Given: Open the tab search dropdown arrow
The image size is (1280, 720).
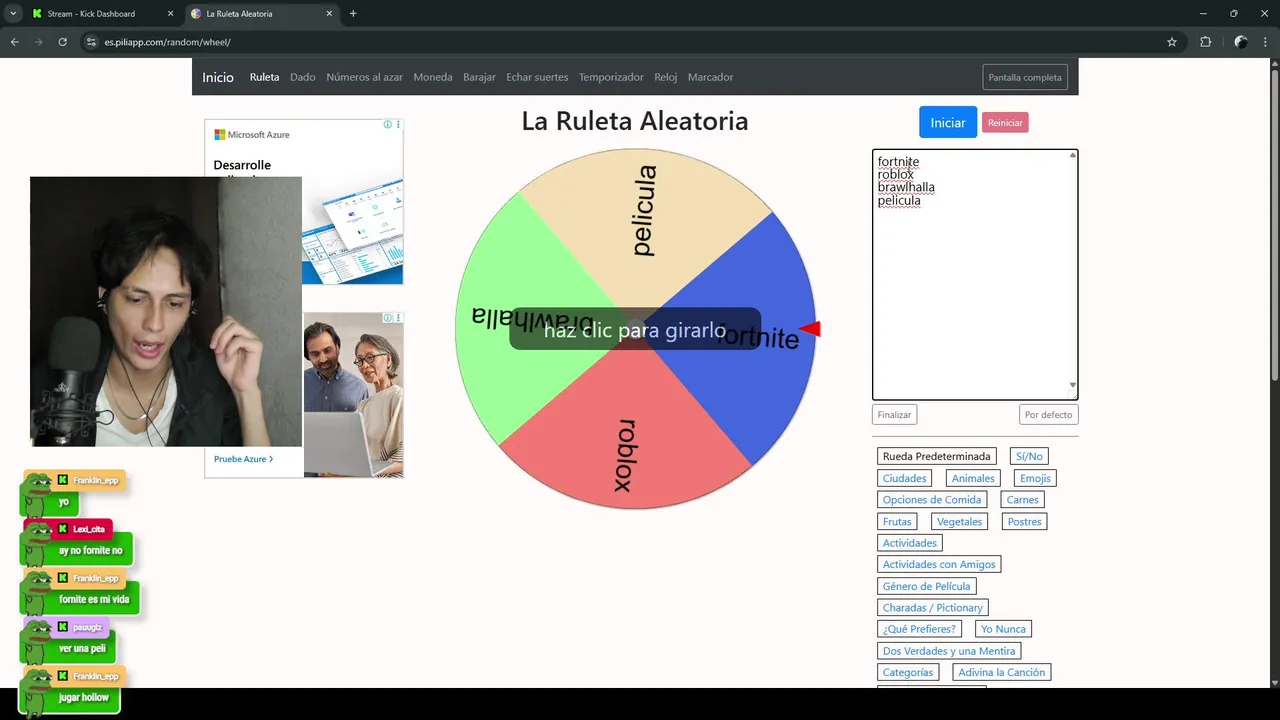Looking at the screenshot, I should 13,13.
